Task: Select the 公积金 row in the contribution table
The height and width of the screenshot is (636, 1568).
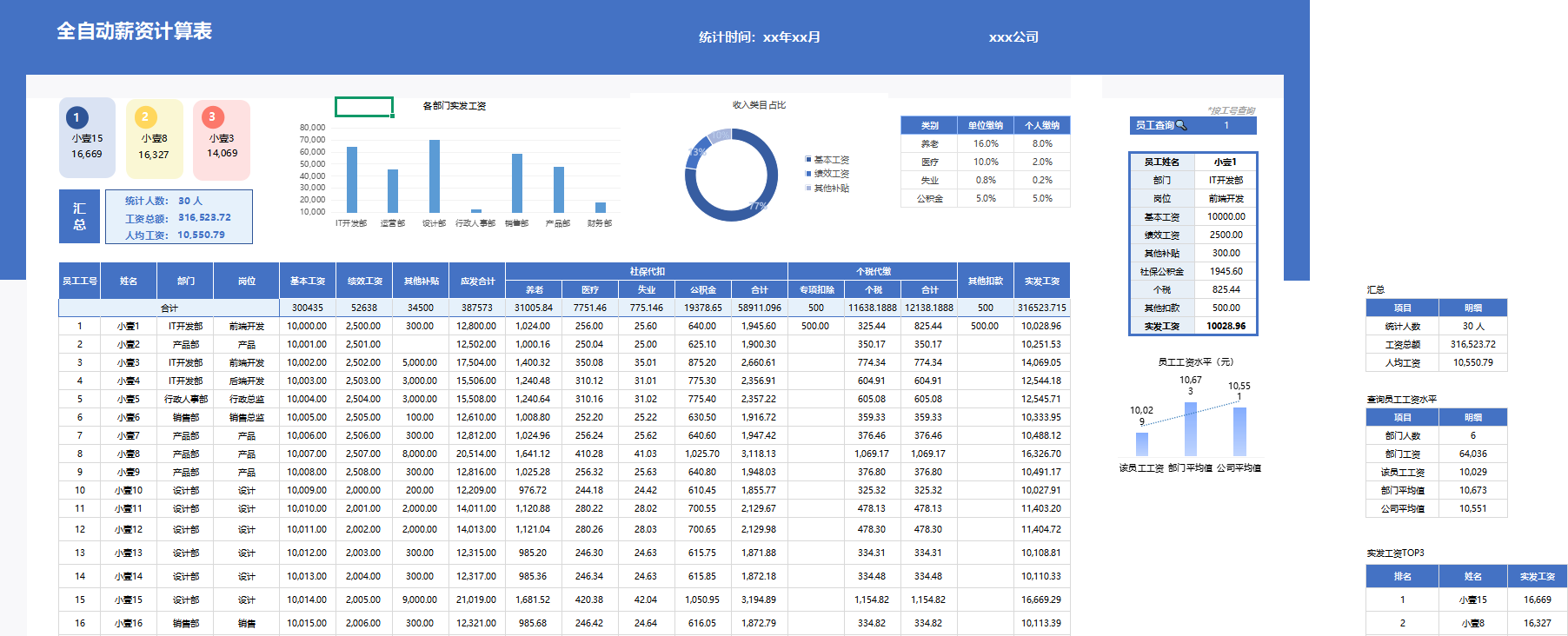Action: click(x=985, y=198)
